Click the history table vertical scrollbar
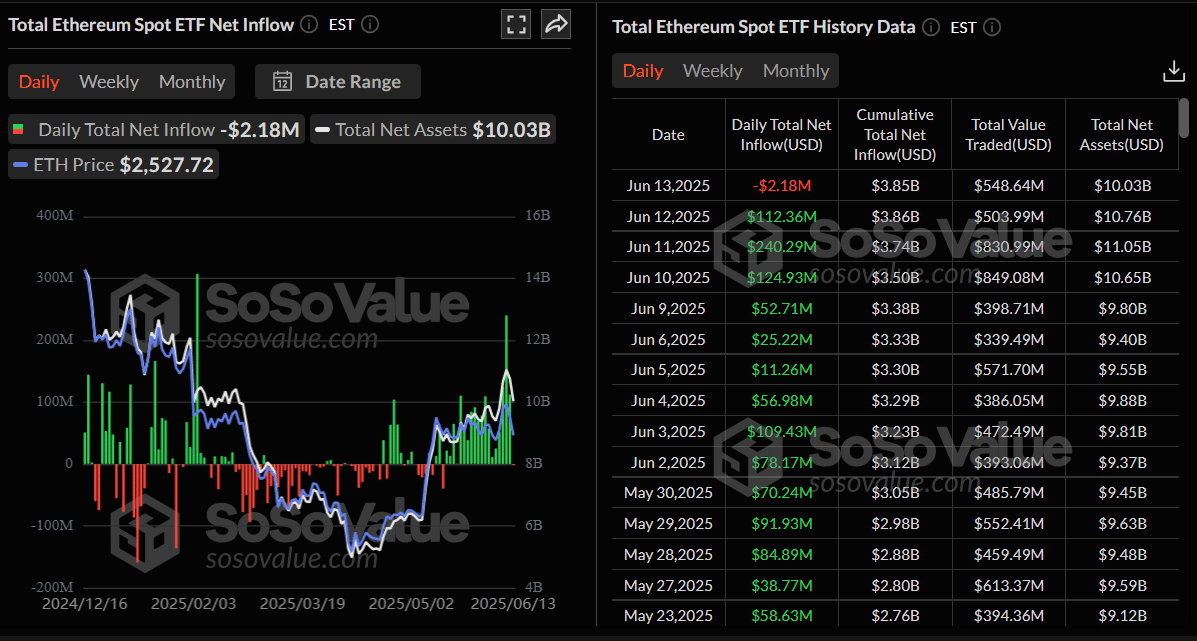 pyautogui.click(x=1183, y=118)
